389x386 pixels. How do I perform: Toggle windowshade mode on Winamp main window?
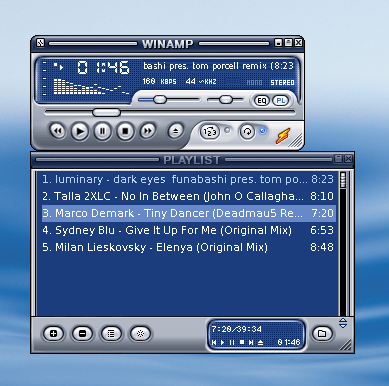(288, 43)
